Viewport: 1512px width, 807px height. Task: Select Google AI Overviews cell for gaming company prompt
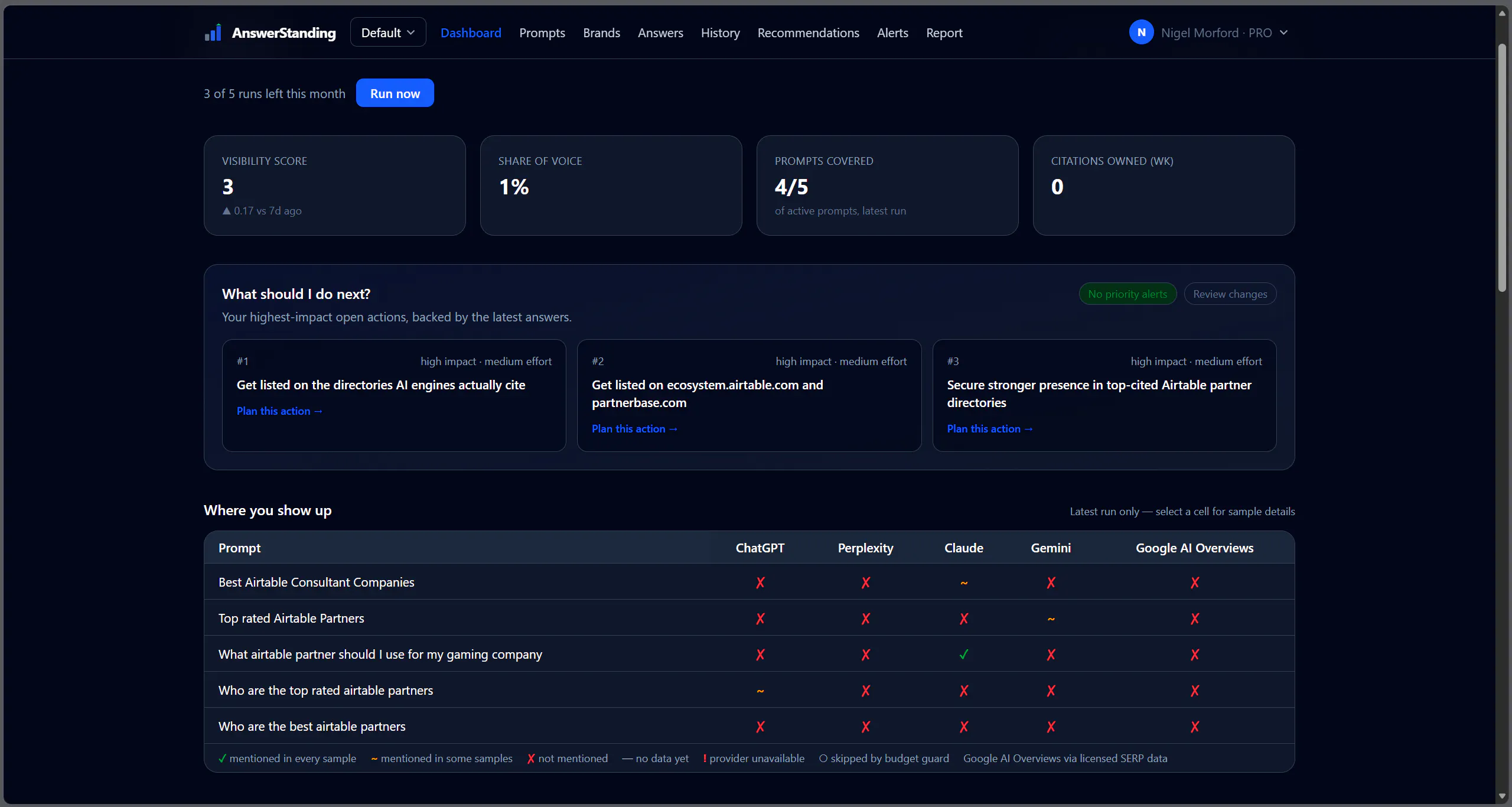pos(1194,655)
